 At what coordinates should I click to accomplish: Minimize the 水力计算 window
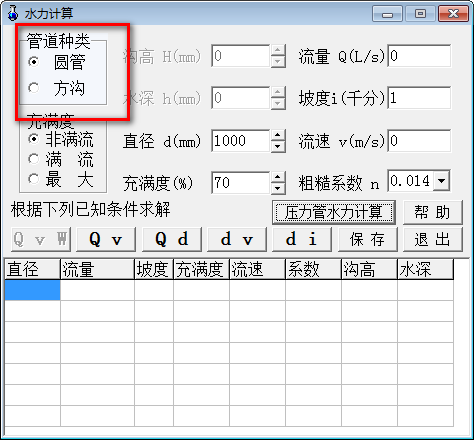pos(387,14)
